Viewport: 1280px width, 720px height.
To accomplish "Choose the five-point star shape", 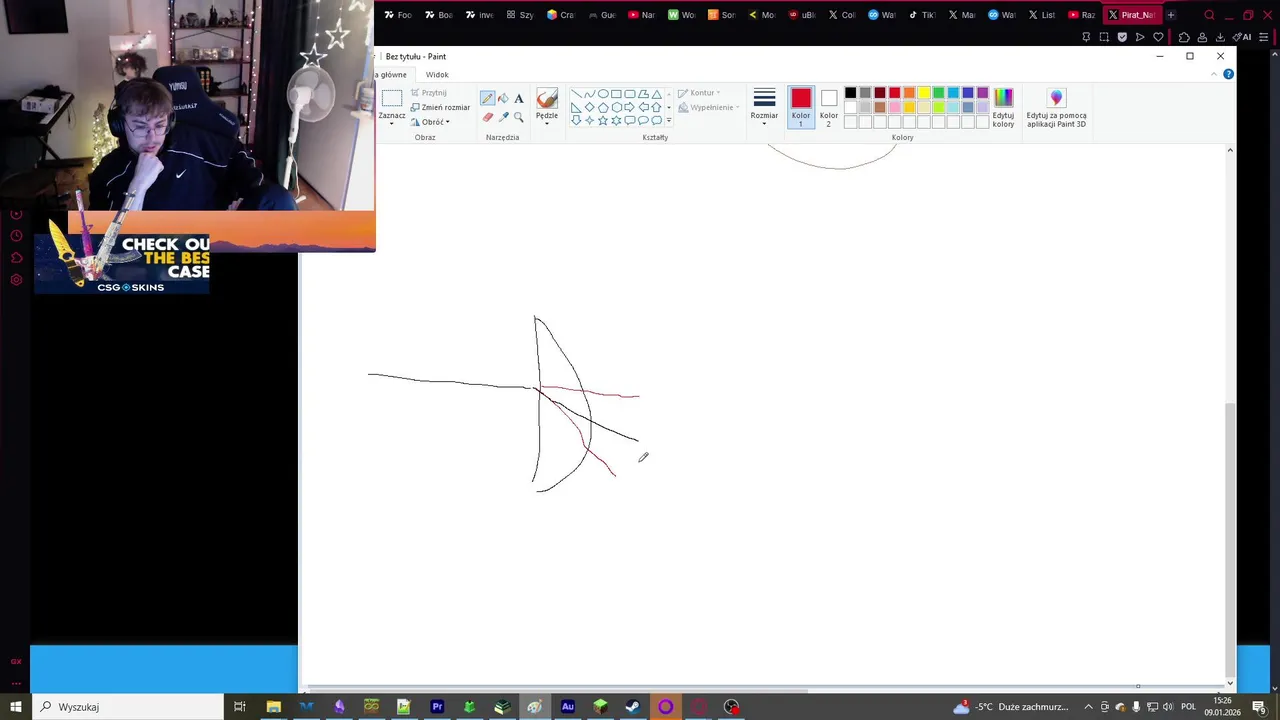I will [x=603, y=120].
